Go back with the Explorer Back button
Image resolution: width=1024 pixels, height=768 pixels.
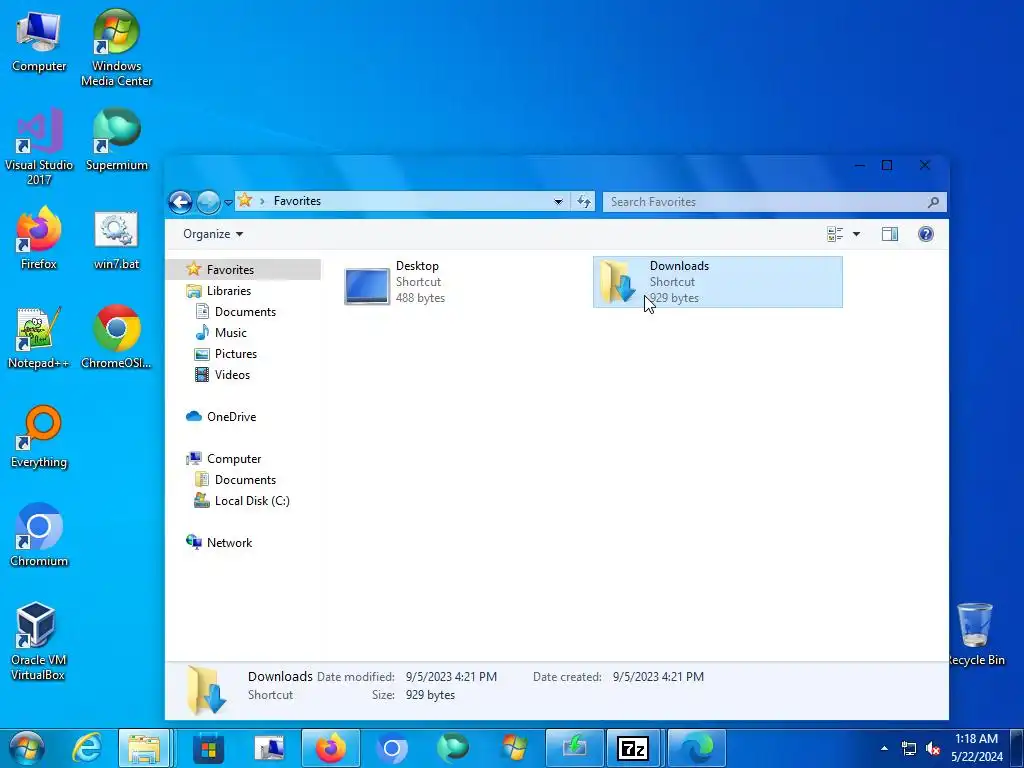pos(180,202)
